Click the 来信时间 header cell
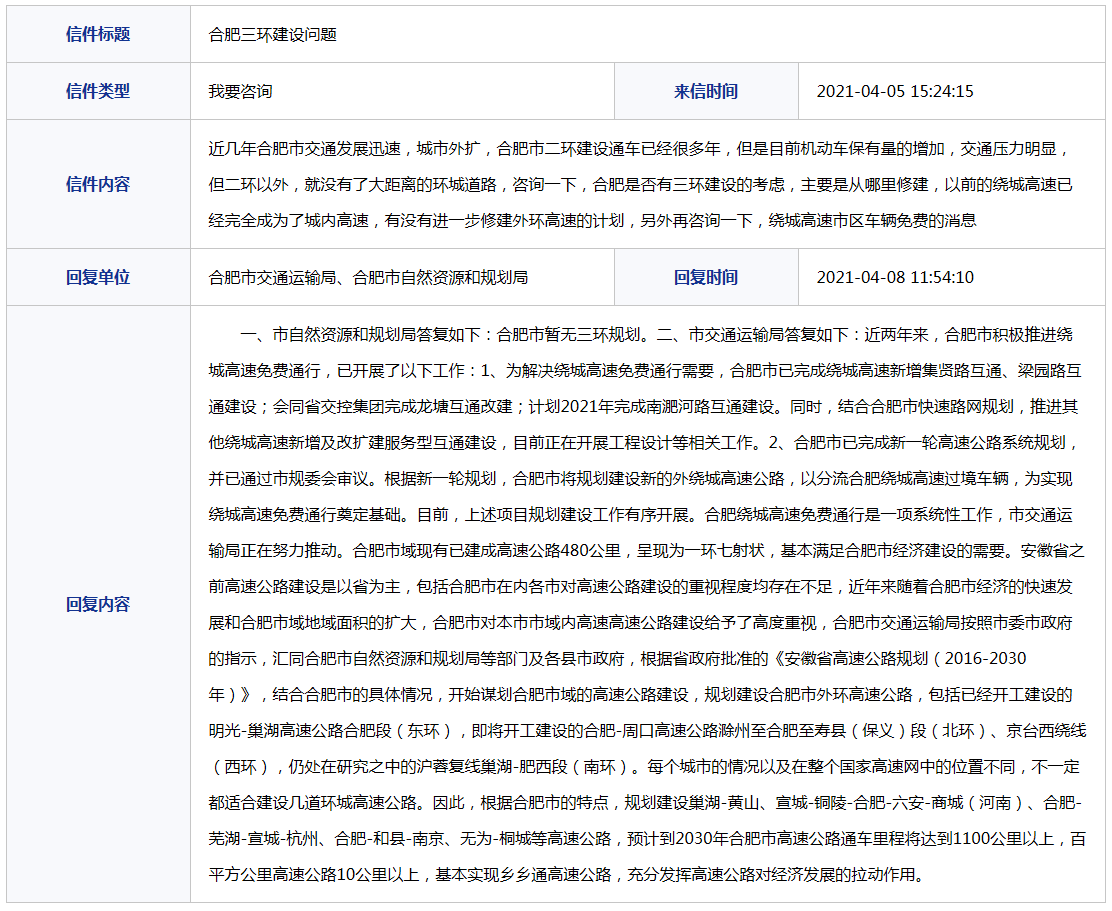The width and height of the screenshot is (1112, 911). 706,91
